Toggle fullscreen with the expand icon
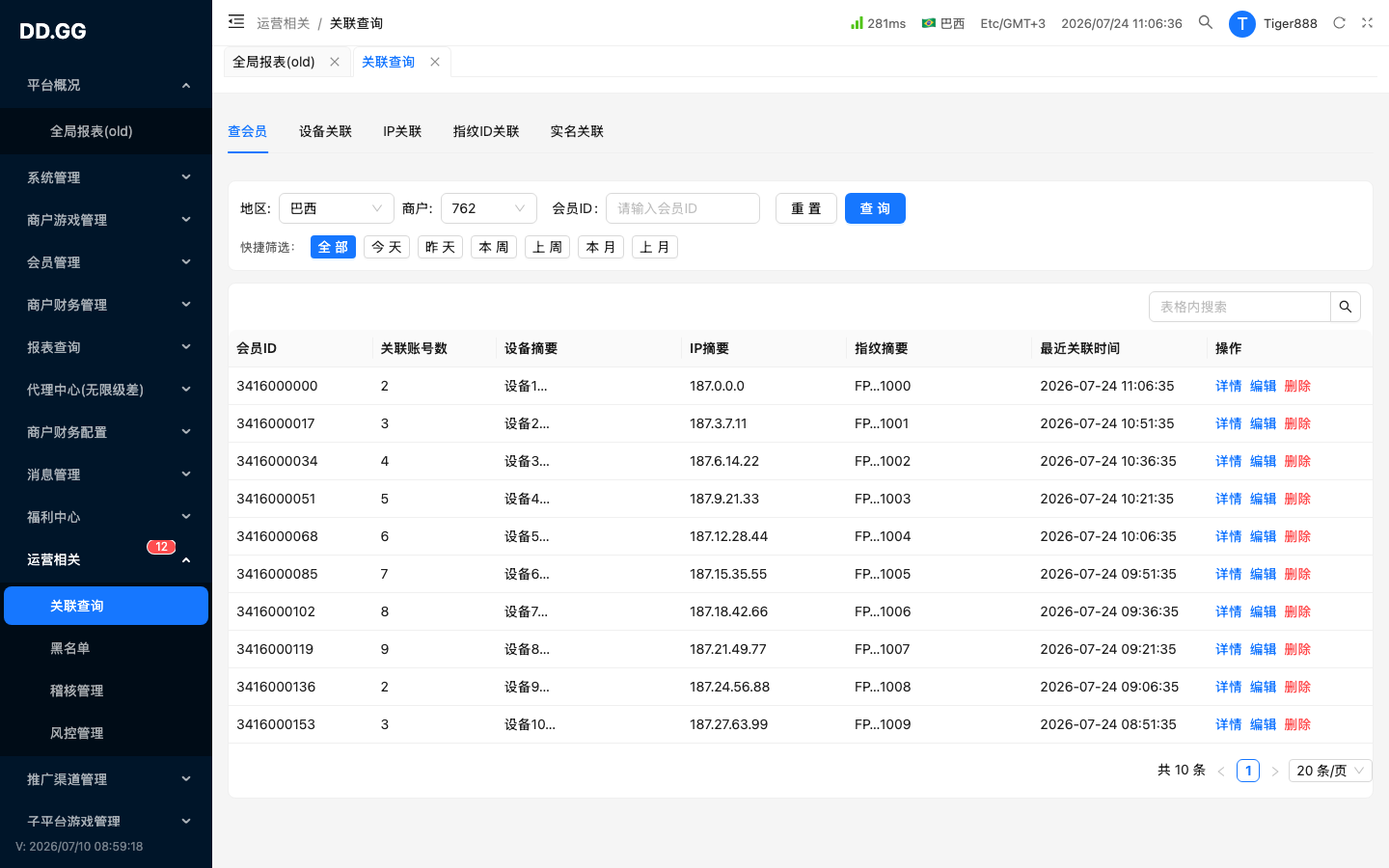Image resolution: width=1389 pixels, height=868 pixels. 1367,22
